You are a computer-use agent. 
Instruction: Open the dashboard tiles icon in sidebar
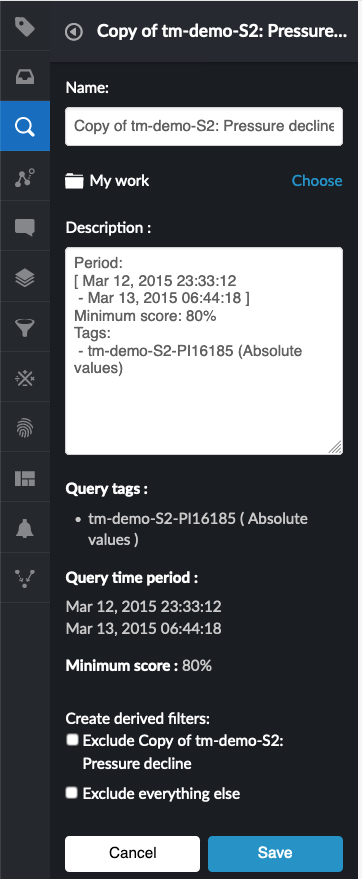tap(25, 478)
